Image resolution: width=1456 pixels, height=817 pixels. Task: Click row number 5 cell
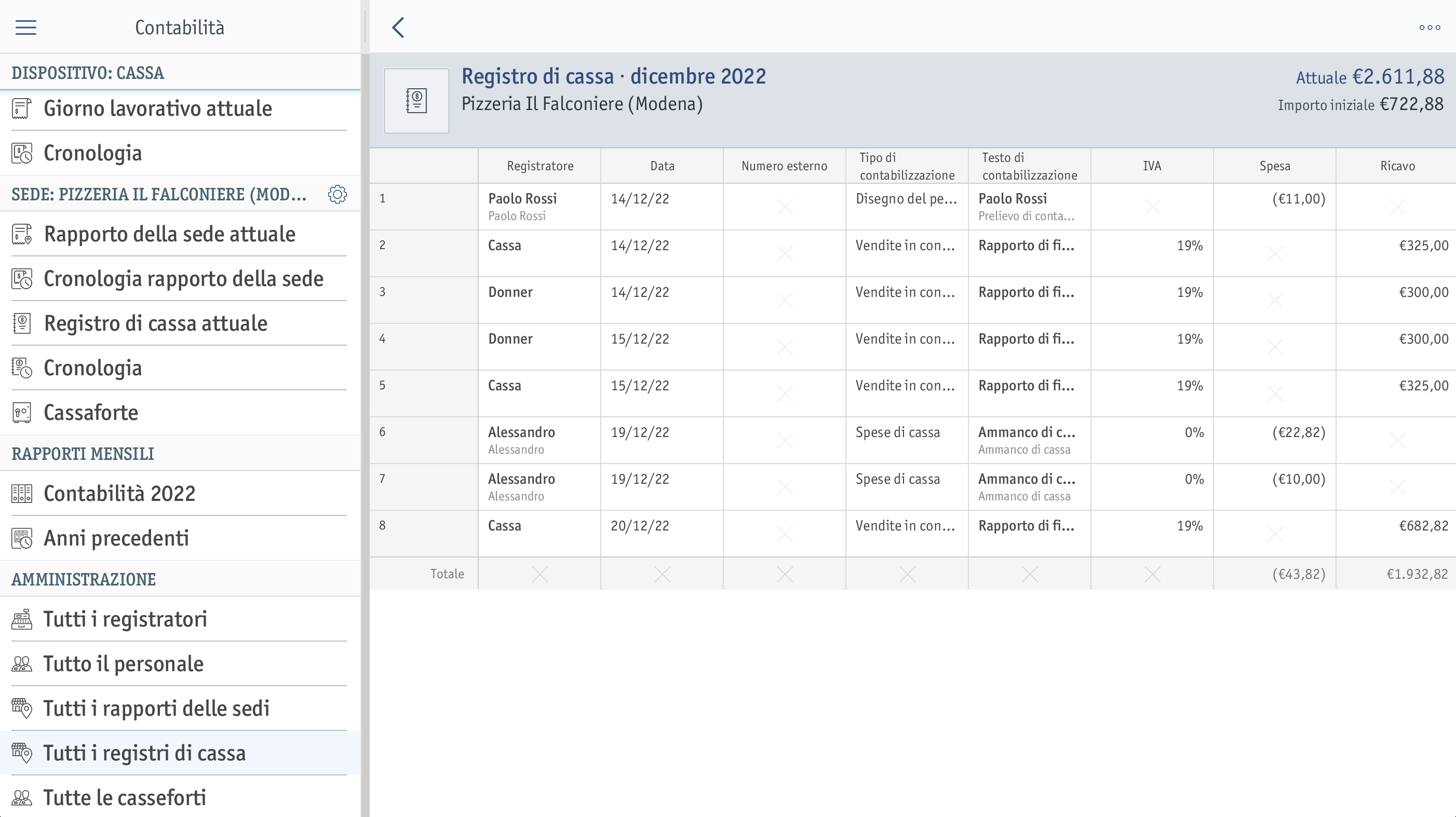[424, 393]
